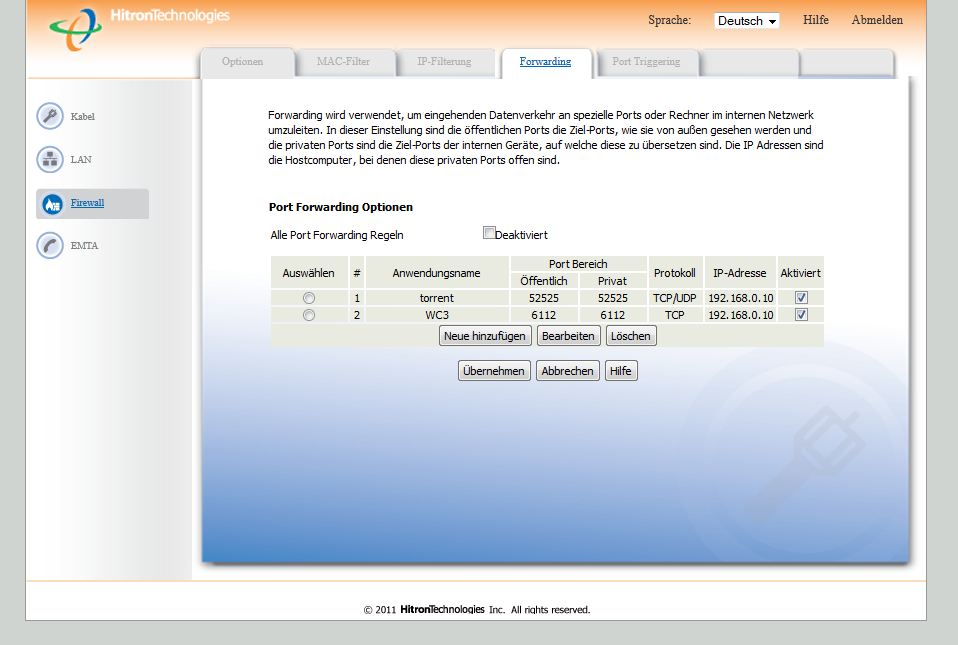
Task: Select the Firewall flame icon
Action: coord(51,203)
